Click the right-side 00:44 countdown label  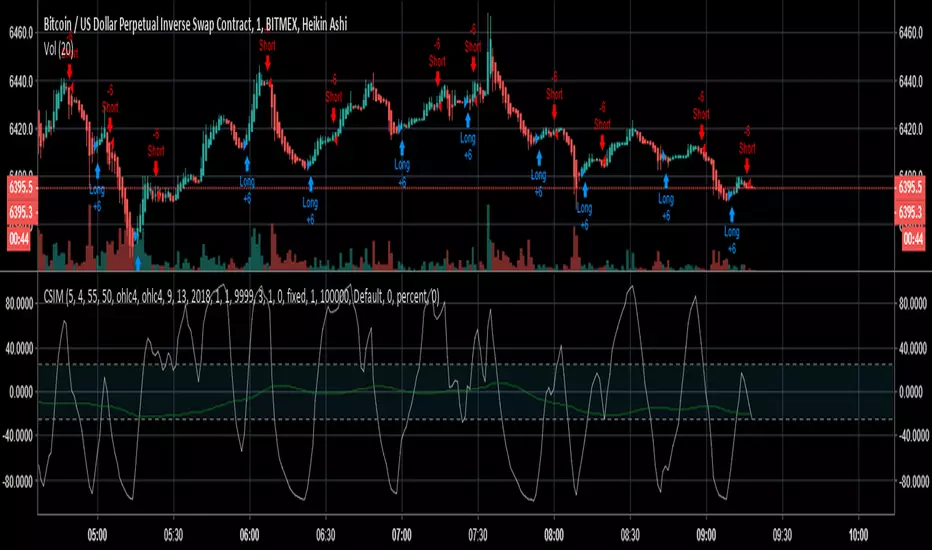(912, 239)
